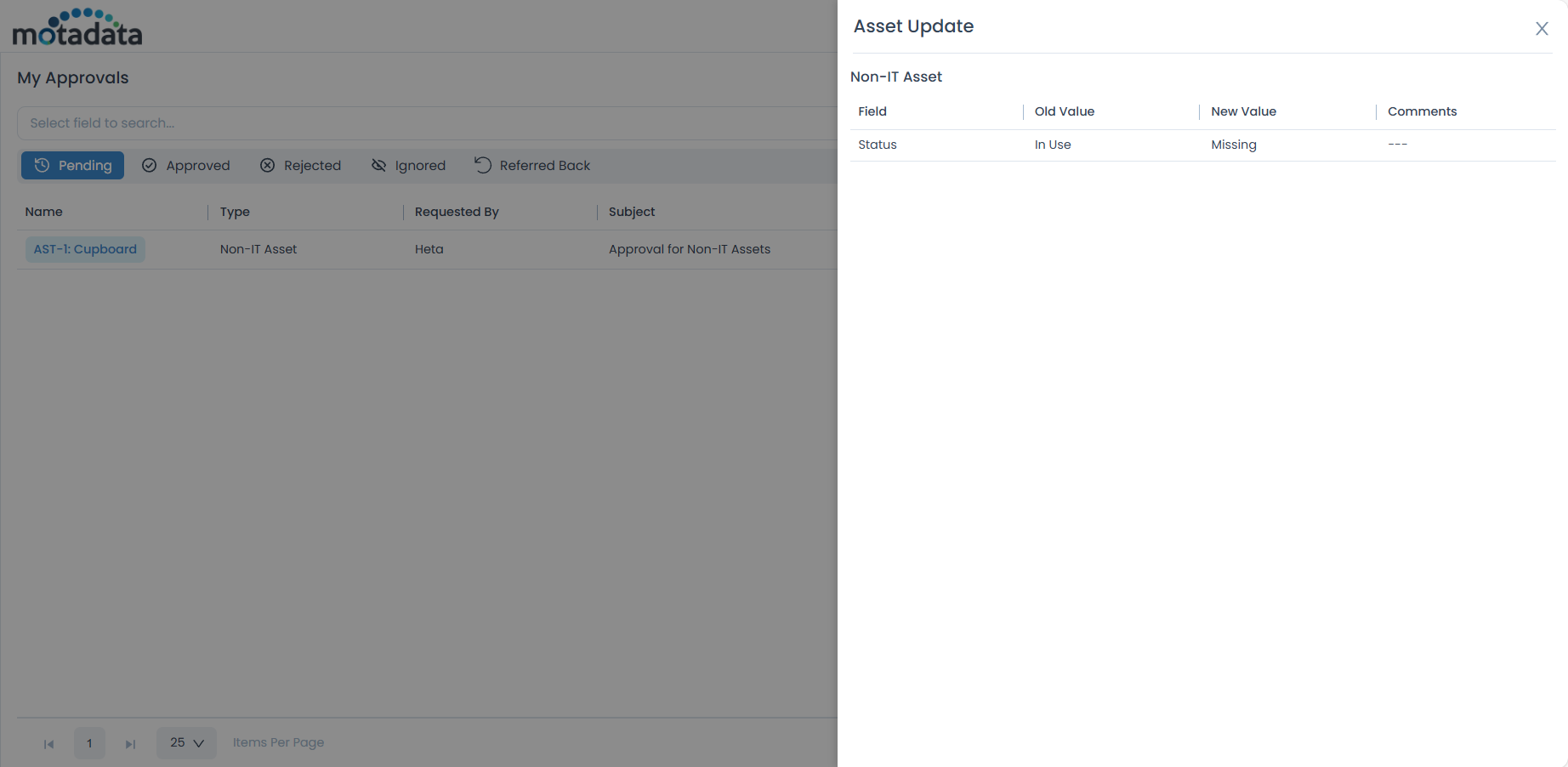Viewport: 1568px width, 767px height.
Task: Click the New Value column header
Action: tap(1243, 111)
